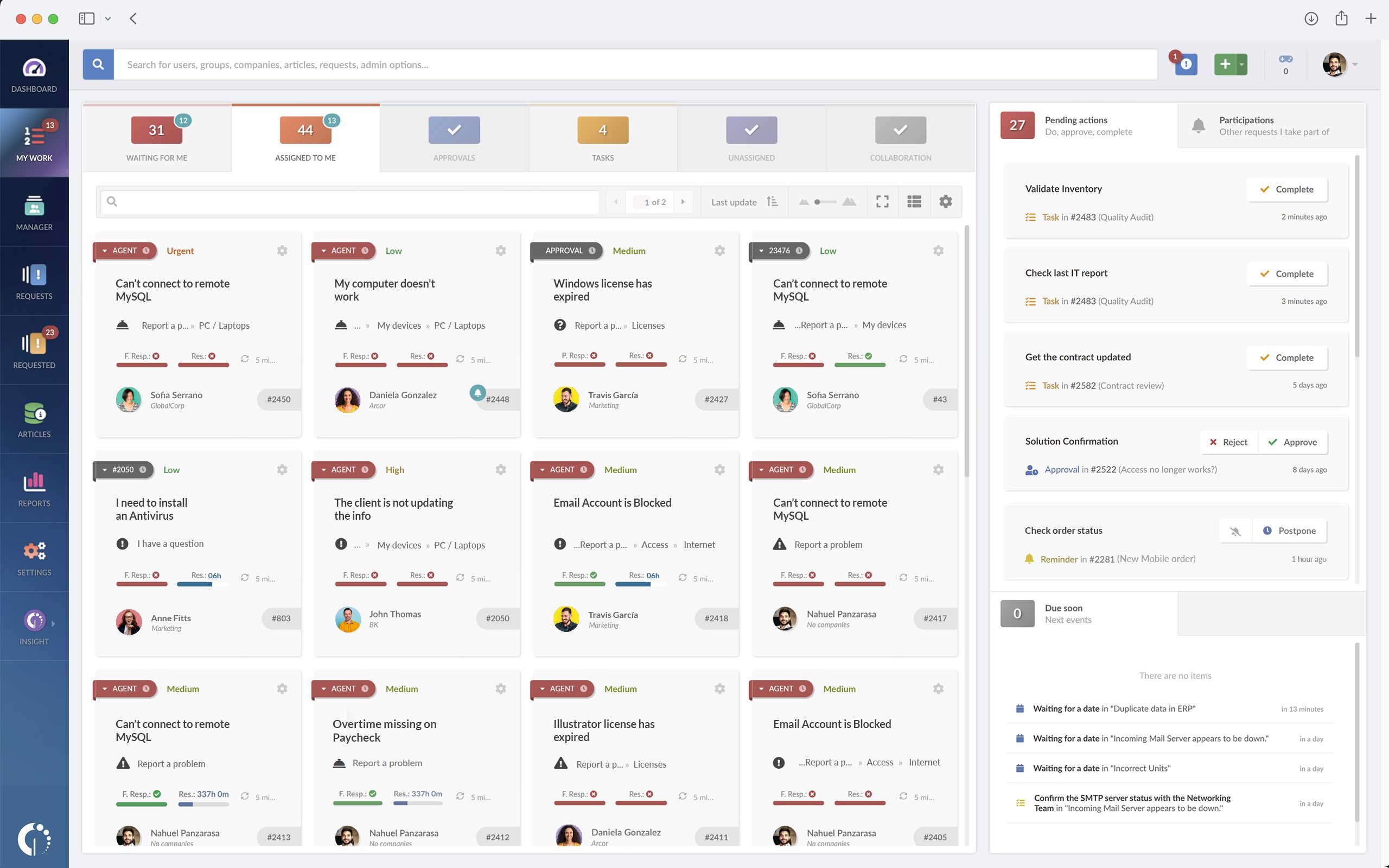This screenshot has height=868, width=1389.
Task: Select the ASSIGNED TO ME tab
Action: pos(305,138)
